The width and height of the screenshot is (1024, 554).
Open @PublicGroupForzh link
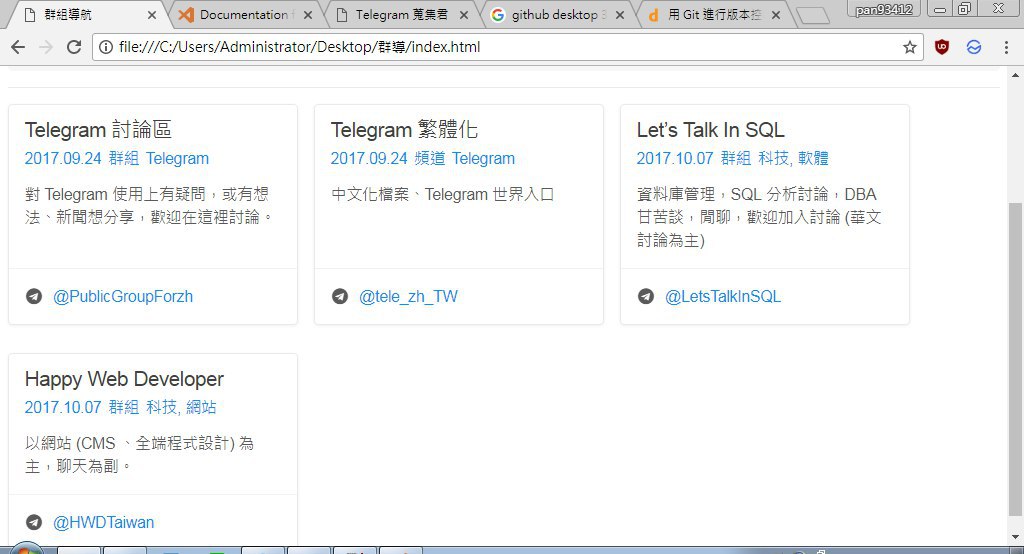click(x=123, y=297)
